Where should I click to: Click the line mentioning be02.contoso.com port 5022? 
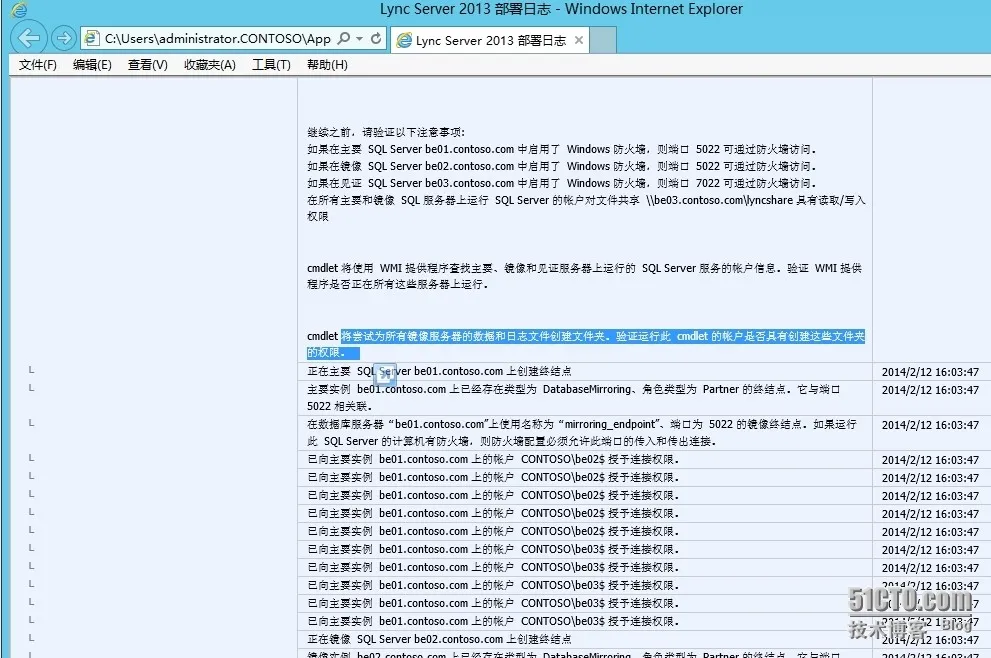pyautogui.click(x=561, y=166)
